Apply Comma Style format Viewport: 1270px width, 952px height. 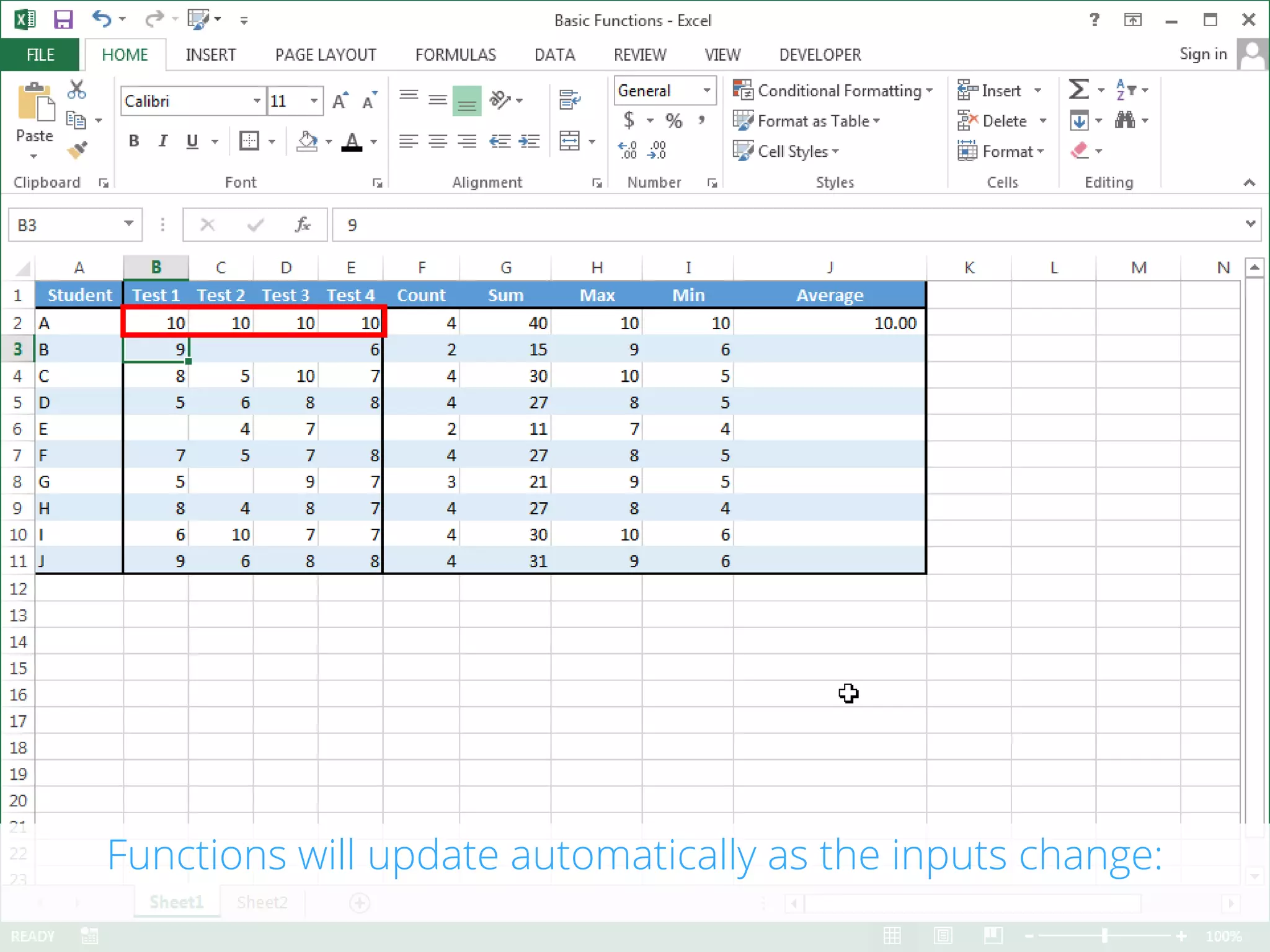(702, 120)
